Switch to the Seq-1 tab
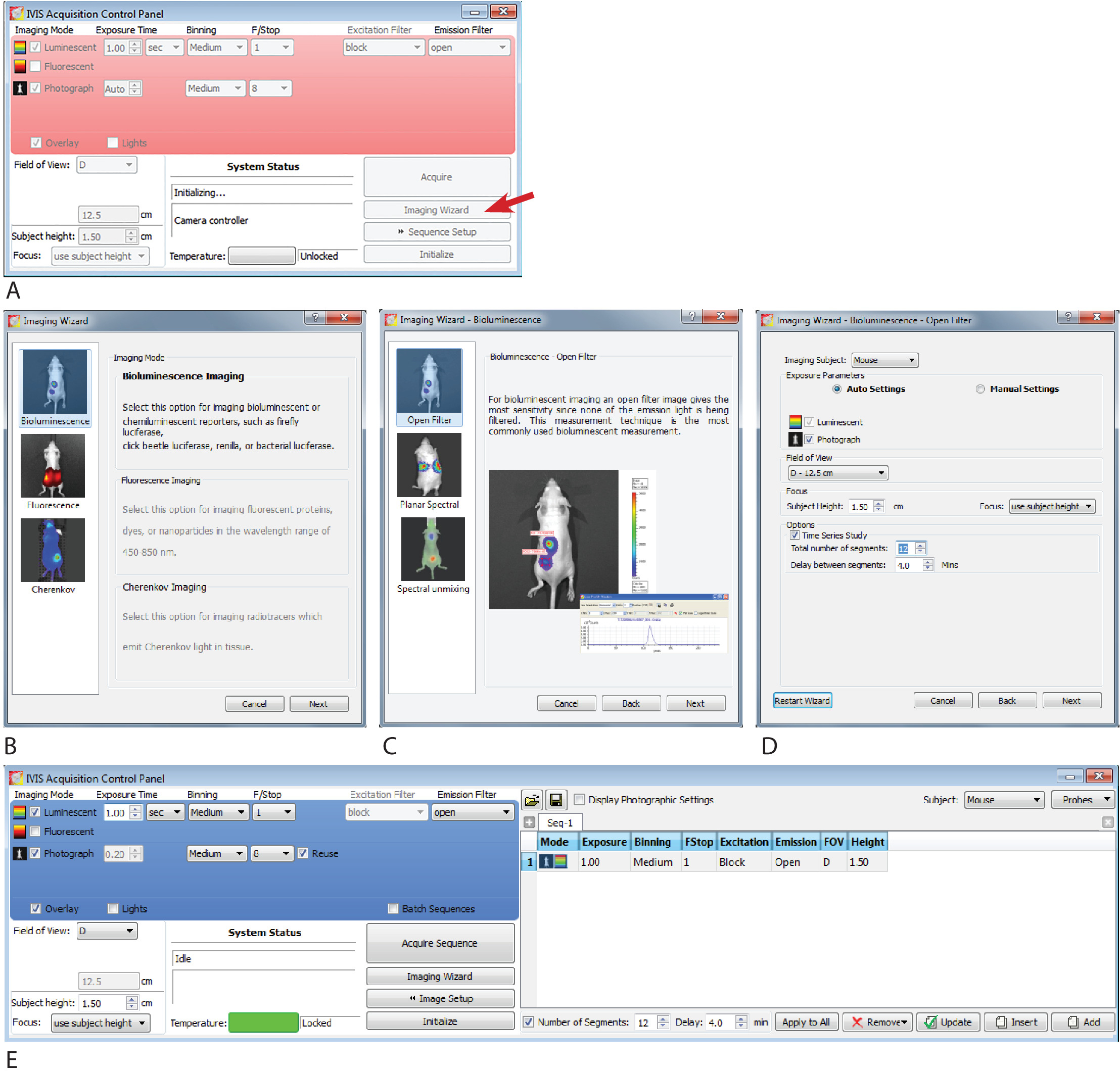The height and width of the screenshot is (1071, 1120). click(x=559, y=822)
